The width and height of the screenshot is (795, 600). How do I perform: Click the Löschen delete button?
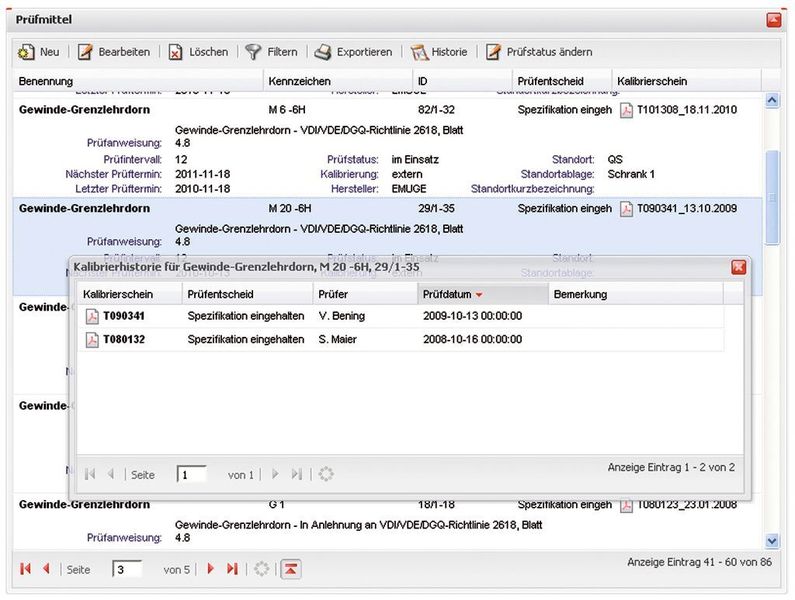tap(198, 52)
